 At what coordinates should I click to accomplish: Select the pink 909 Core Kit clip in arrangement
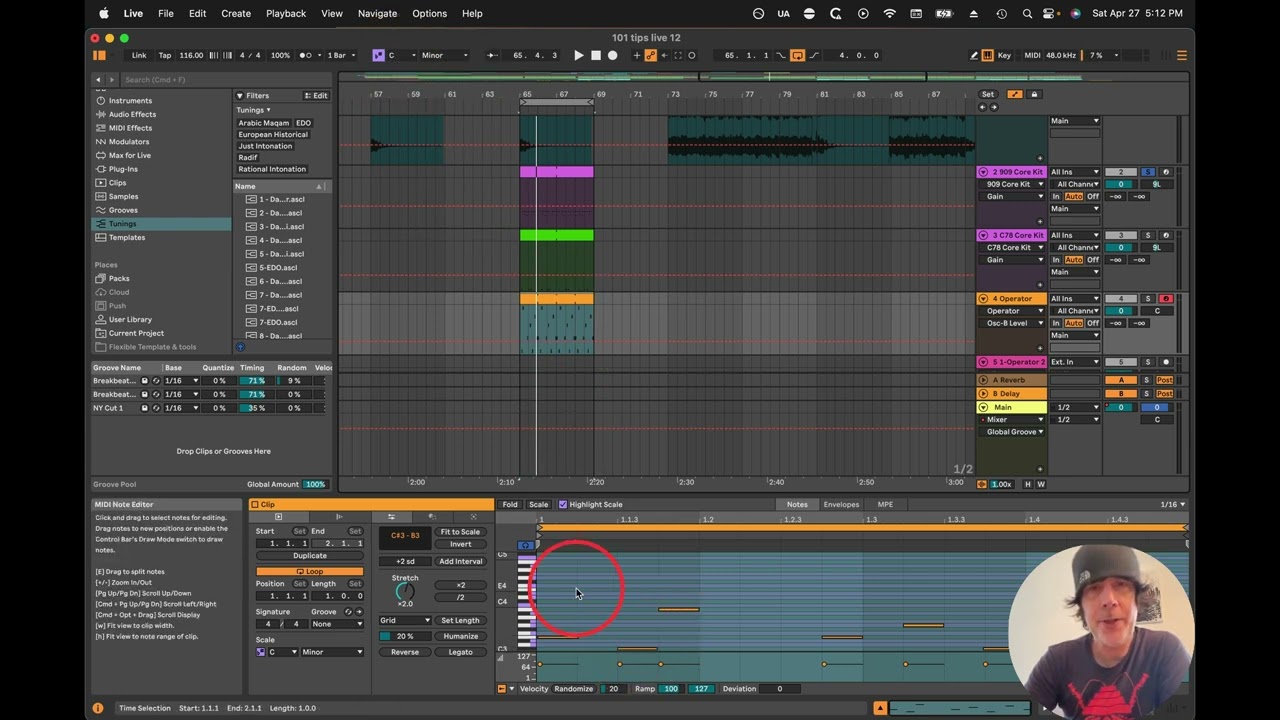point(557,172)
